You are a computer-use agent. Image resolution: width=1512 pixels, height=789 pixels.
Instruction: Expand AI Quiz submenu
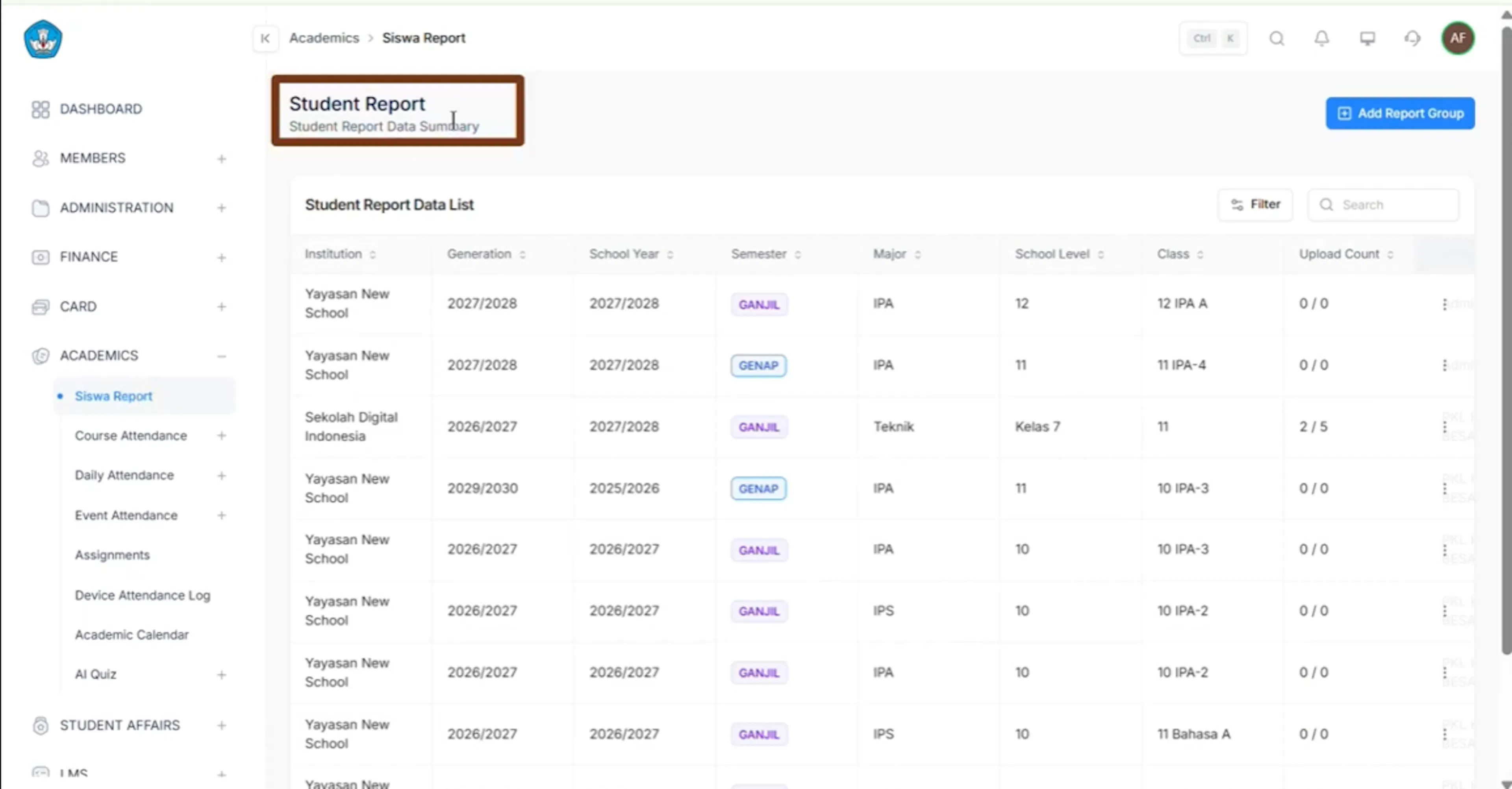click(221, 675)
